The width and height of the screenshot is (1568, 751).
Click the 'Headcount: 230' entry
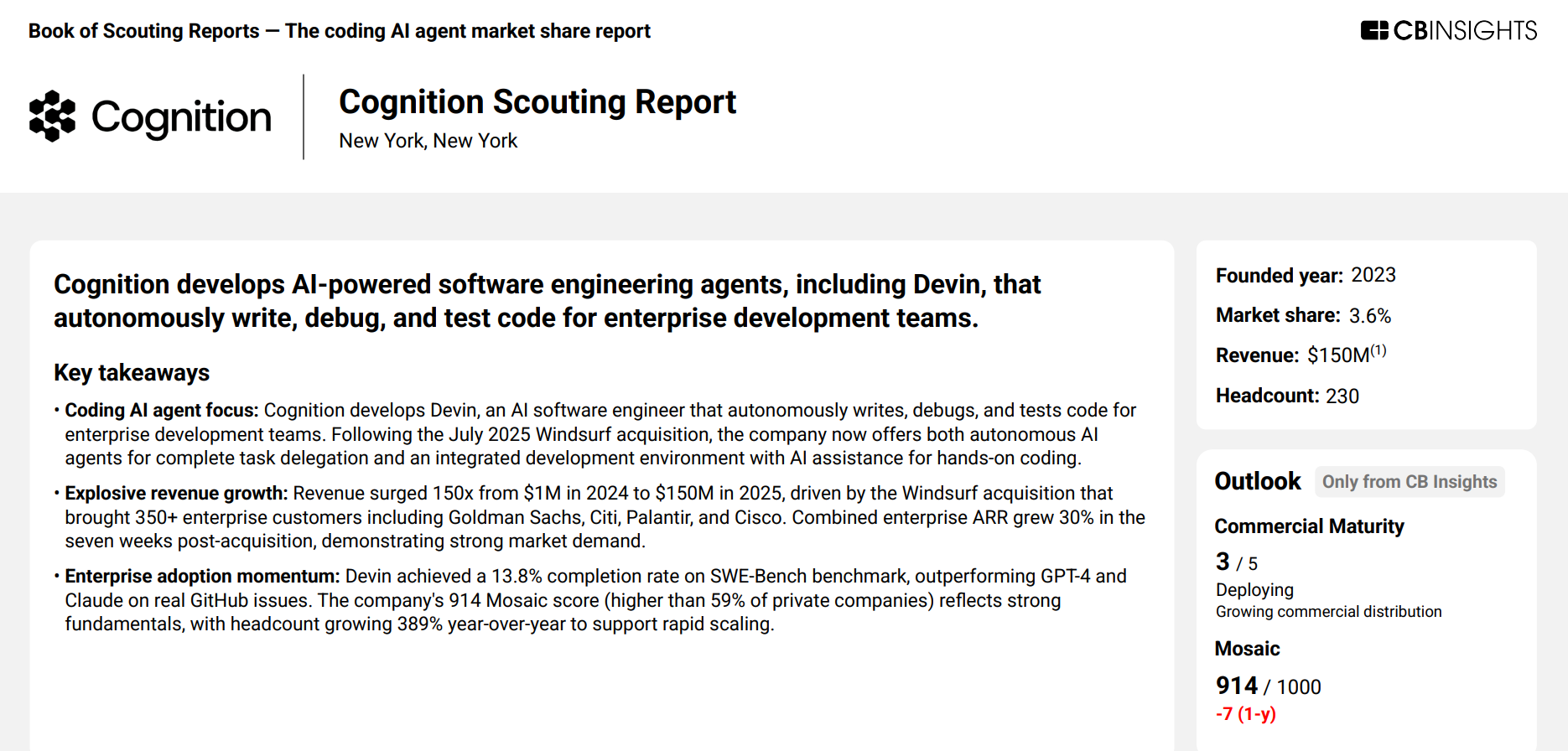[1287, 396]
